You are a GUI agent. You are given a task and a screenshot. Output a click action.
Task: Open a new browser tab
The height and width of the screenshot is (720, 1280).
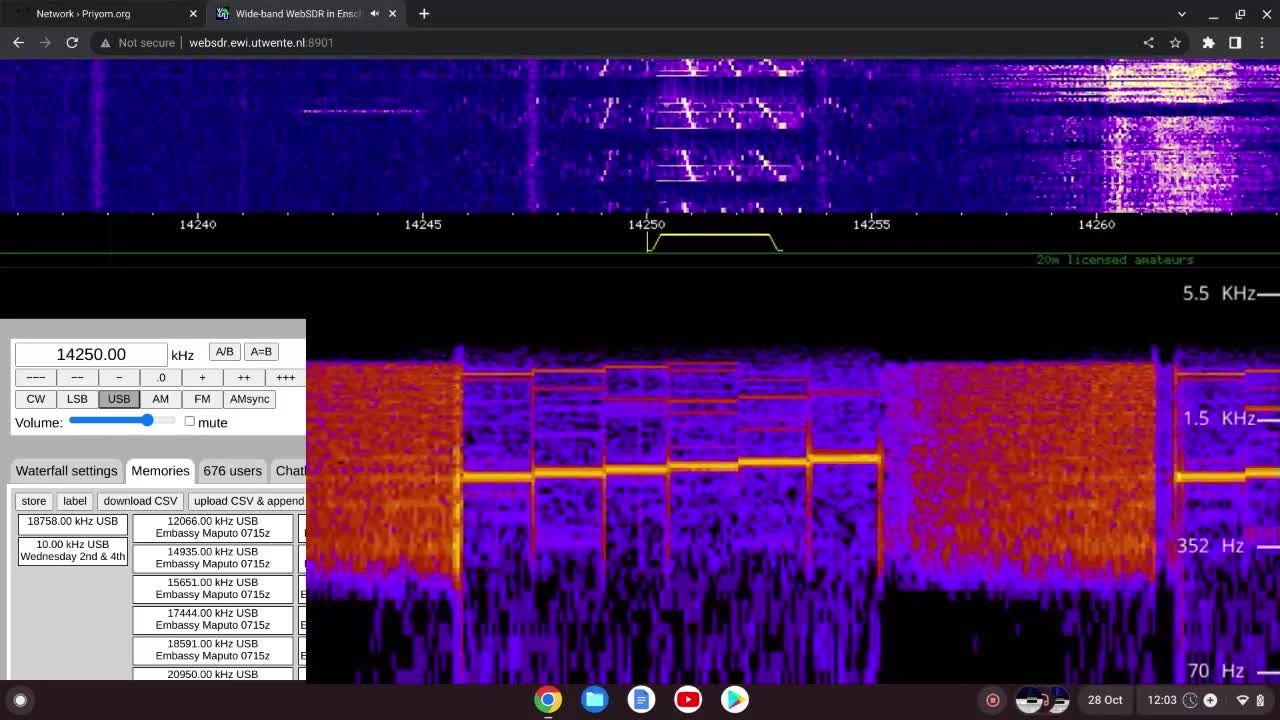424,14
